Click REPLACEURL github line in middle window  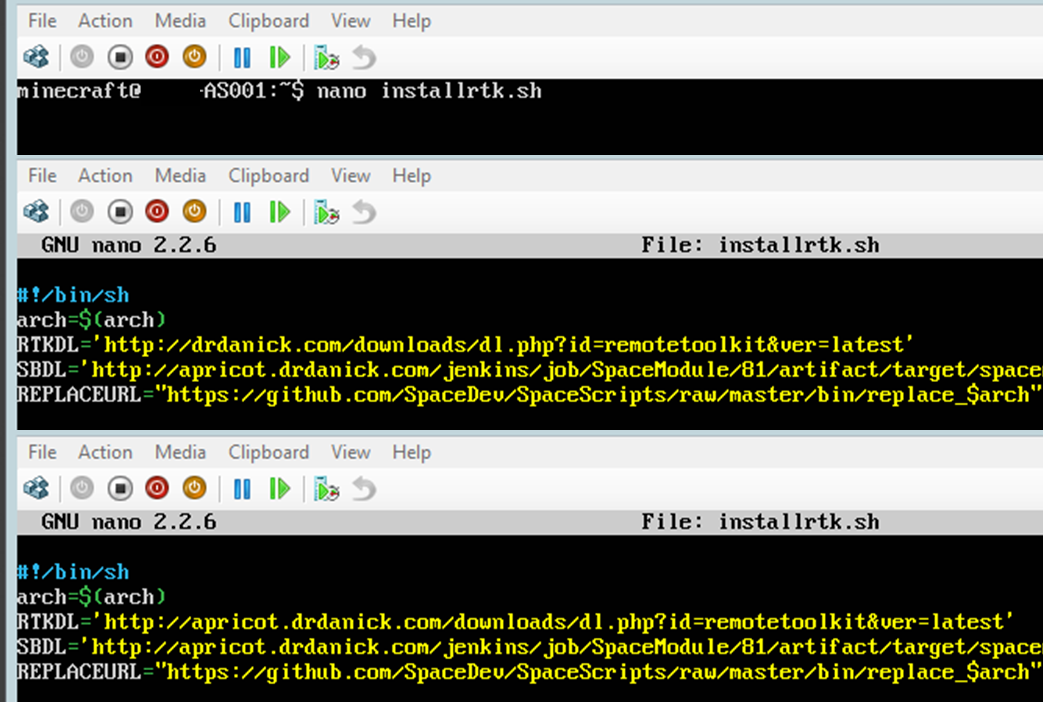click(529, 395)
